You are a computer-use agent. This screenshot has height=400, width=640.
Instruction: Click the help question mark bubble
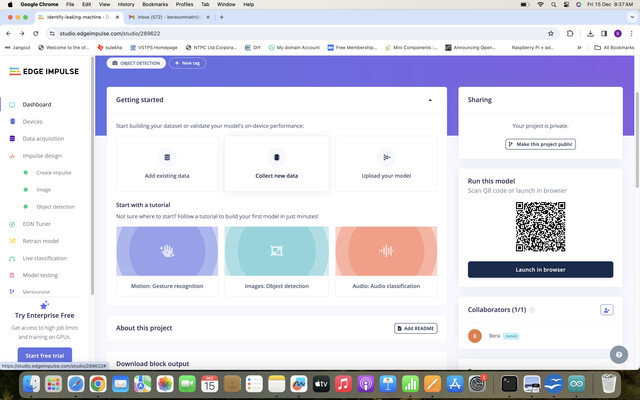point(619,355)
